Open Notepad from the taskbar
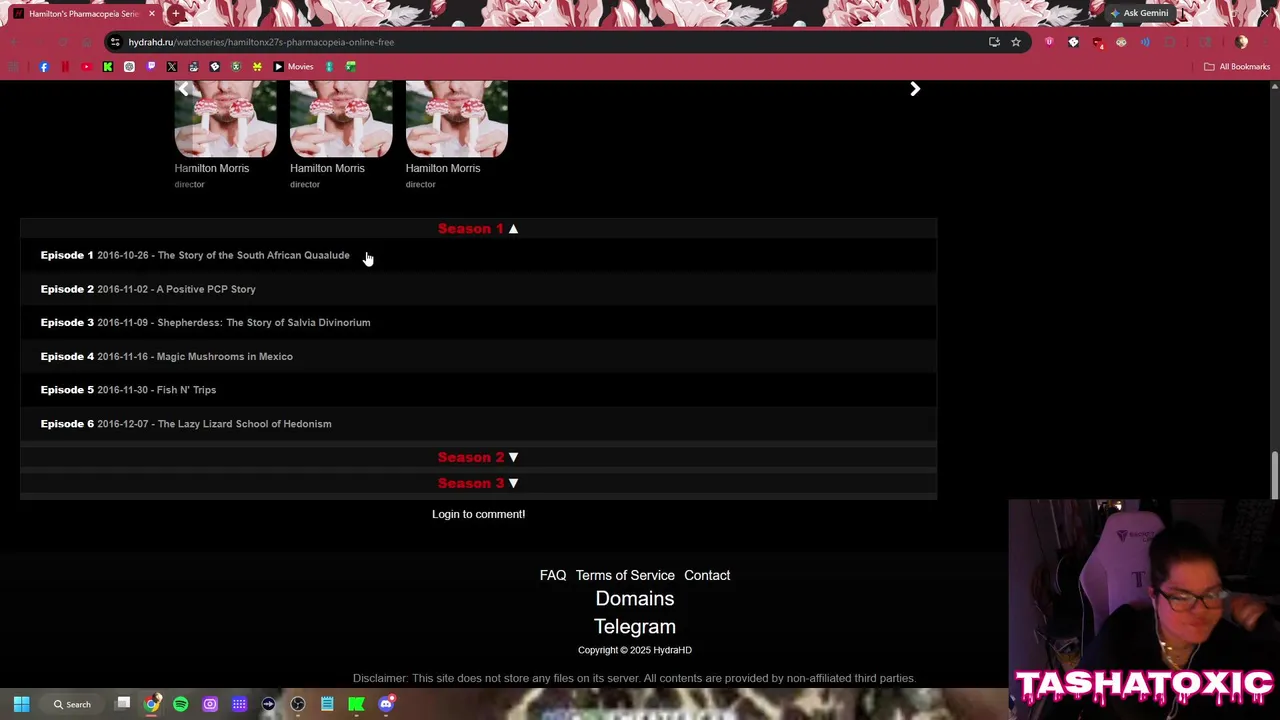The width and height of the screenshot is (1280, 720). pyautogui.click(x=327, y=704)
